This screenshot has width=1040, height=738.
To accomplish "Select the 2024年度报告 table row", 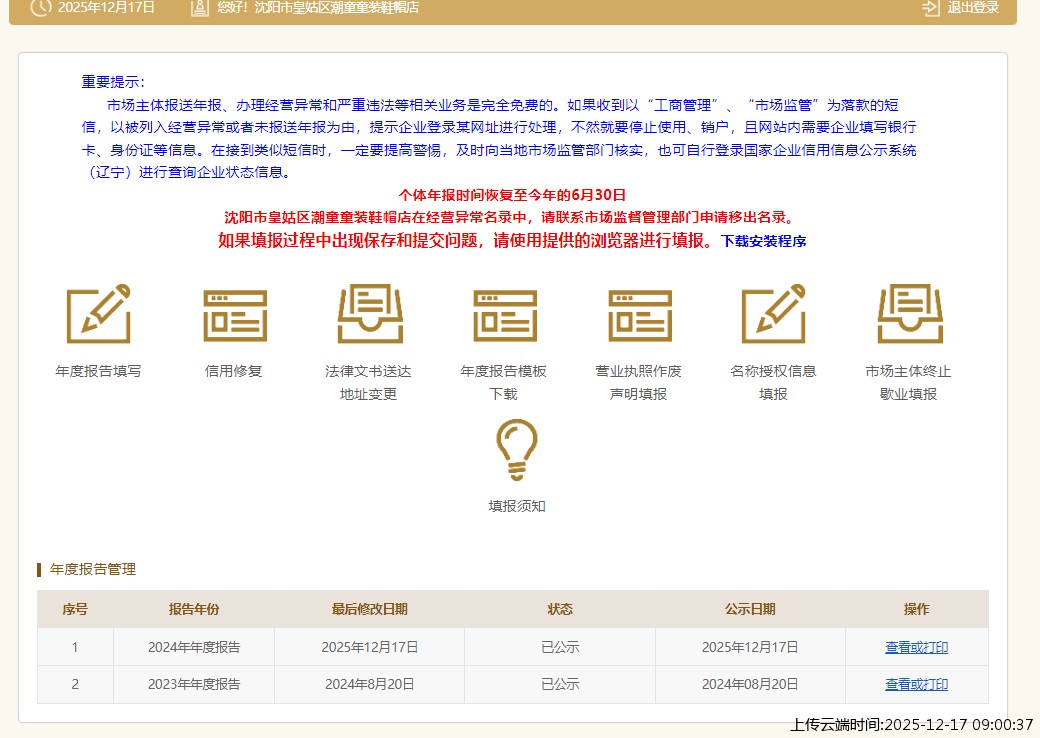I will click(x=400, y=647).
